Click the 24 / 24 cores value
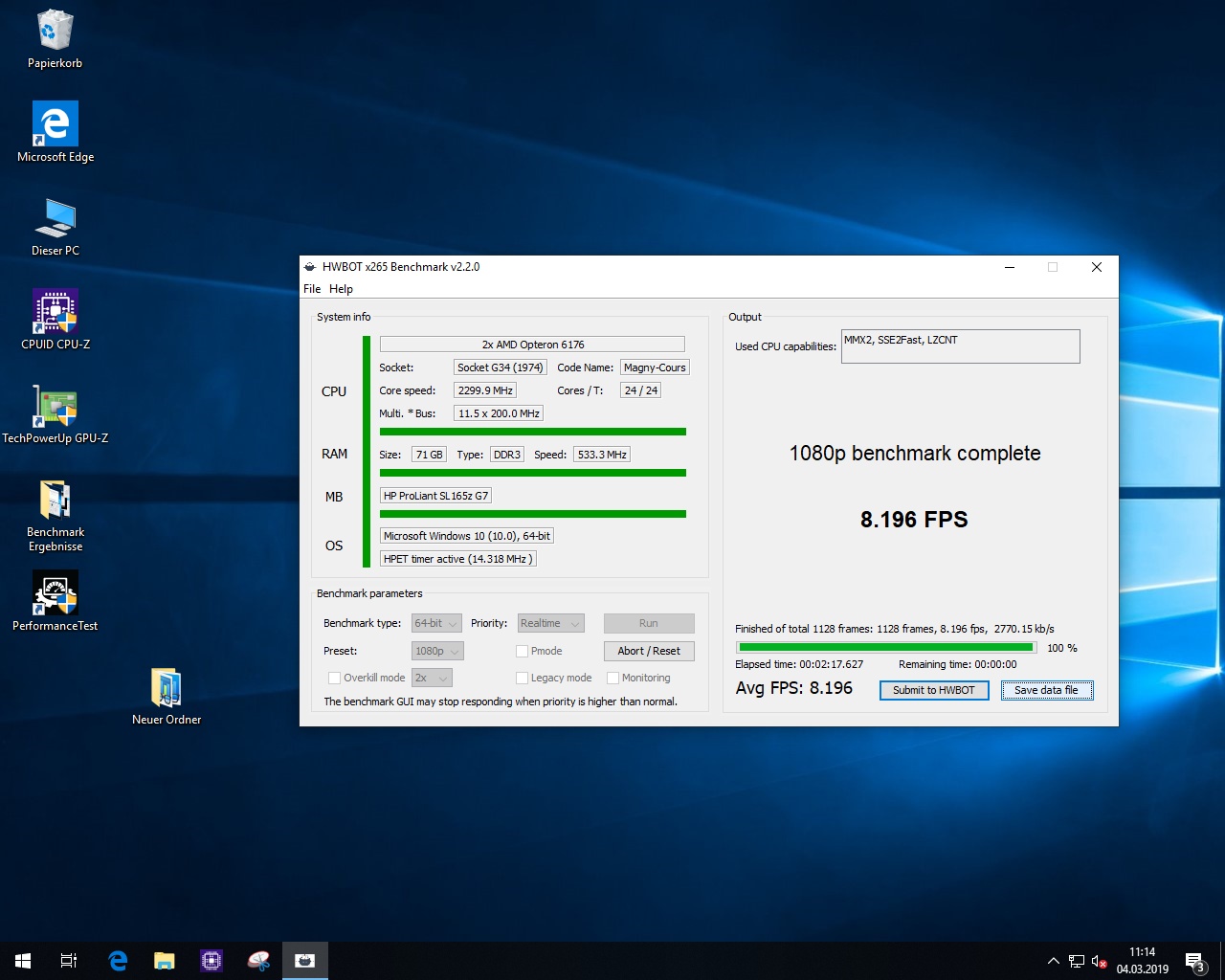 (641, 390)
